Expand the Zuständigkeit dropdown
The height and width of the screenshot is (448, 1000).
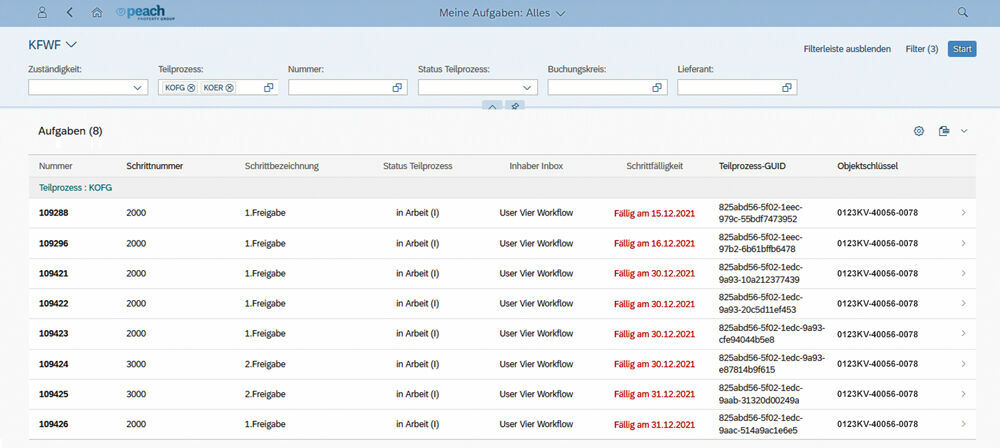138,88
